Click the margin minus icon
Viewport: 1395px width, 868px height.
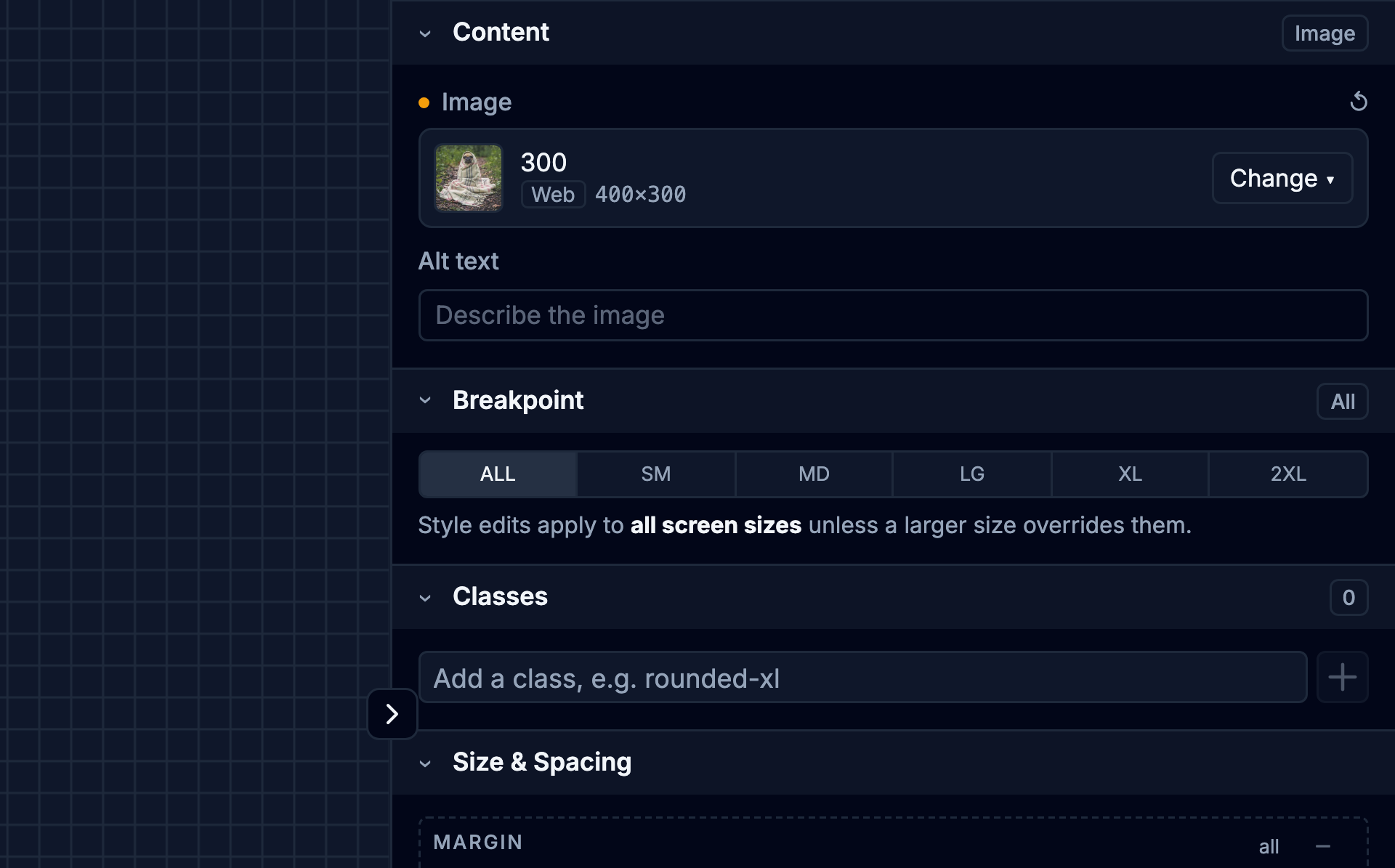pyautogui.click(x=1323, y=846)
